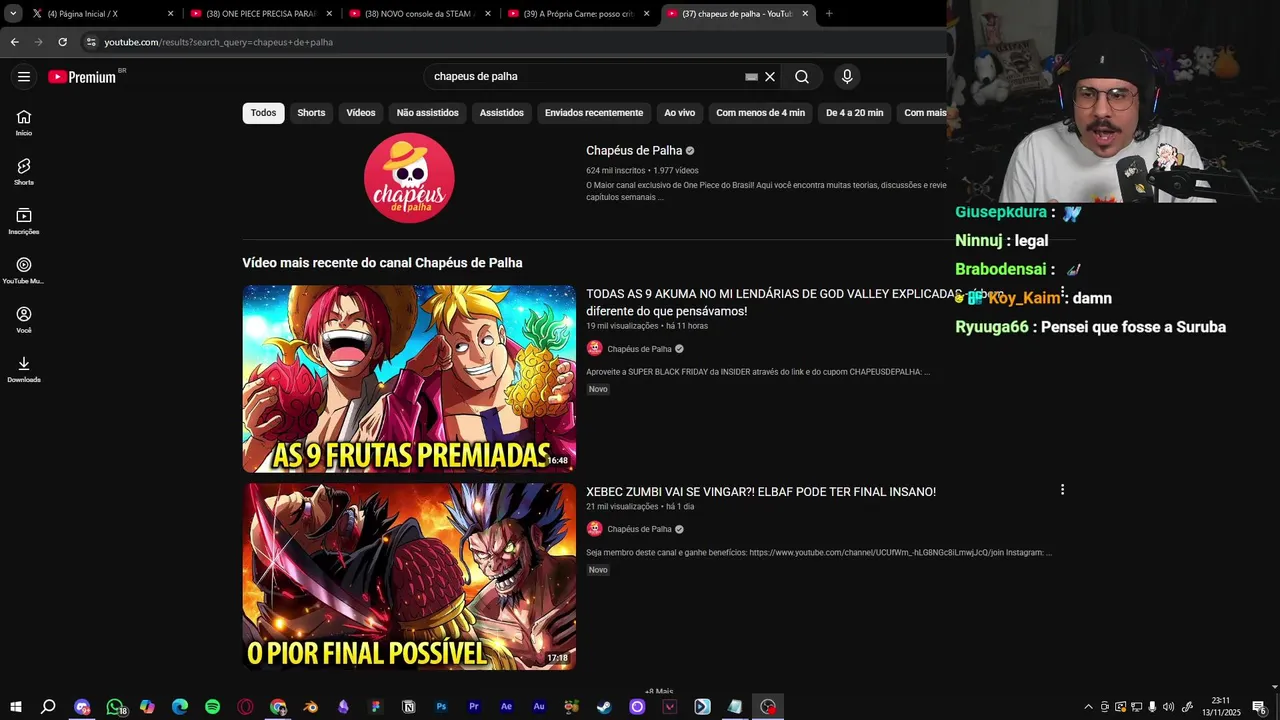The image size is (1280, 720).
Task: Open Notion from the taskbar
Action: [x=408, y=707]
